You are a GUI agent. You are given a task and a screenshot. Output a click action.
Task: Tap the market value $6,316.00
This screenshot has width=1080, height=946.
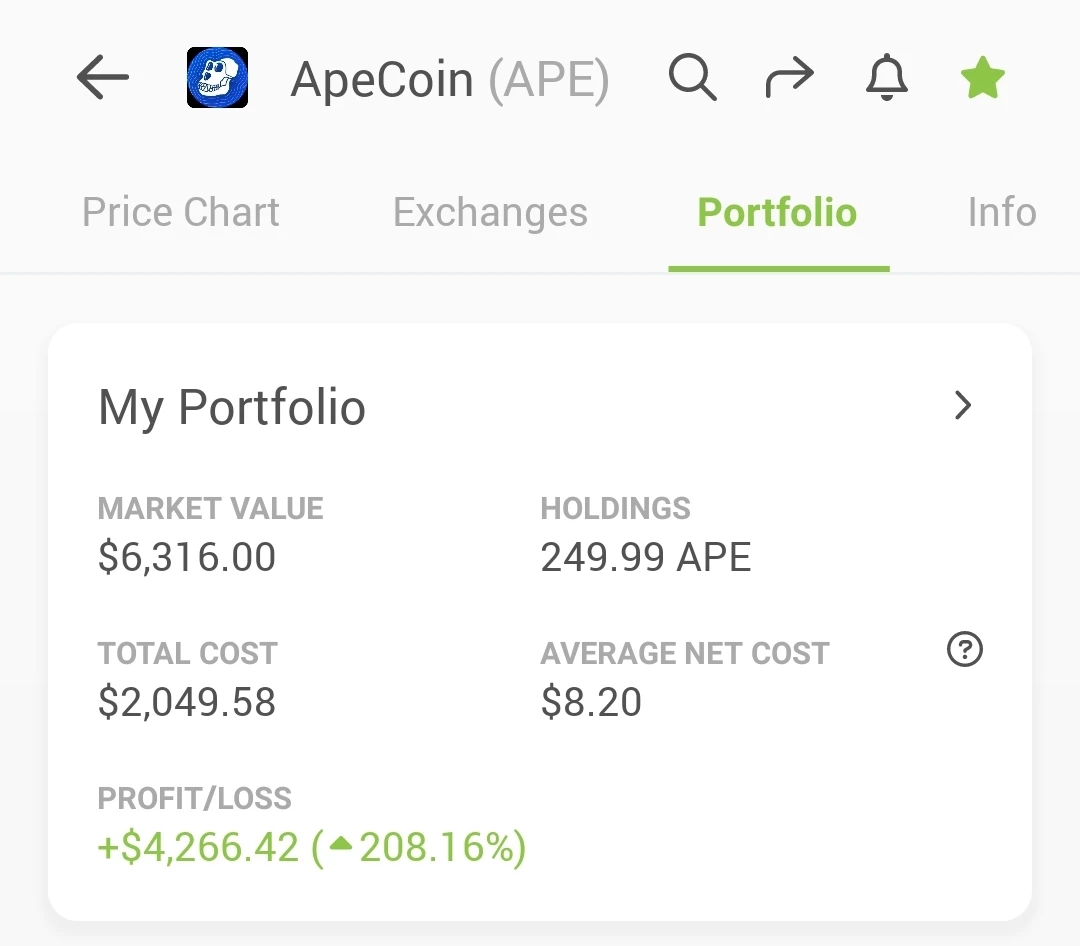[x=187, y=557]
